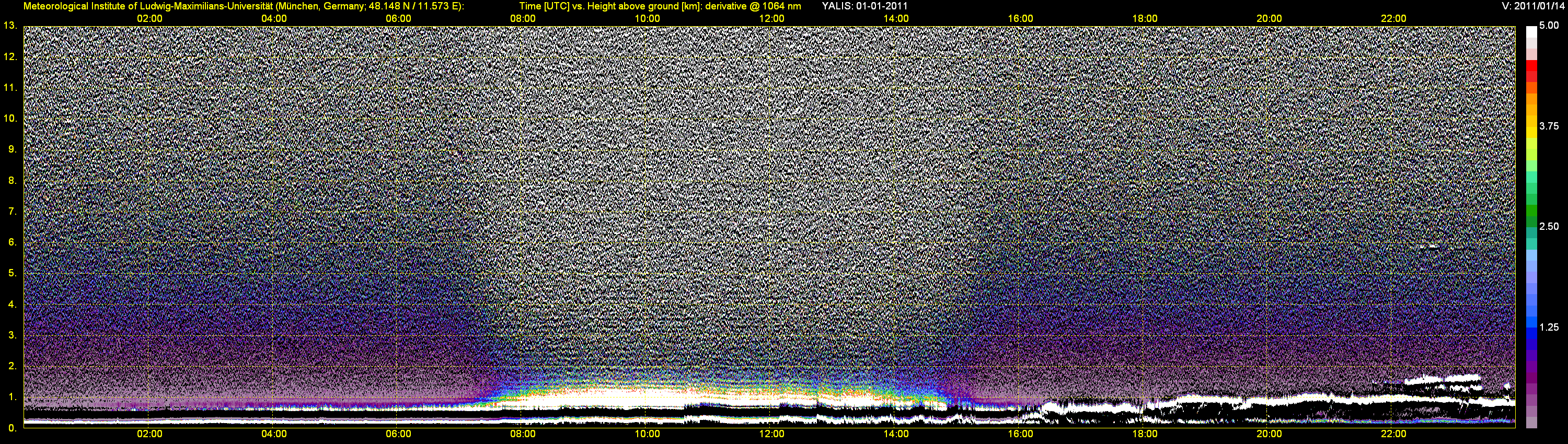Image resolution: width=1568 pixels, height=444 pixels.
Task: Click the 1 km height axis label
Action: [11, 397]
